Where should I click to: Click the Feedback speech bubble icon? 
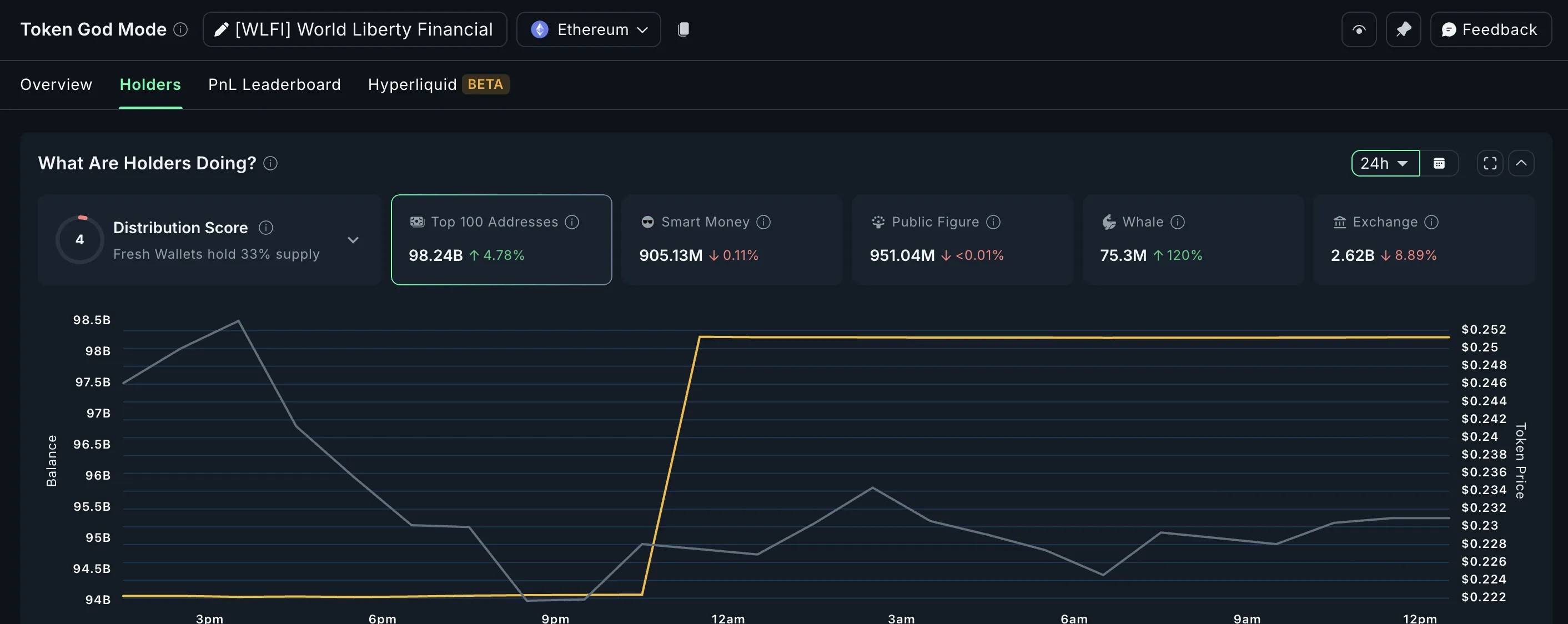pyautogui.click(x=1449, y=29)
